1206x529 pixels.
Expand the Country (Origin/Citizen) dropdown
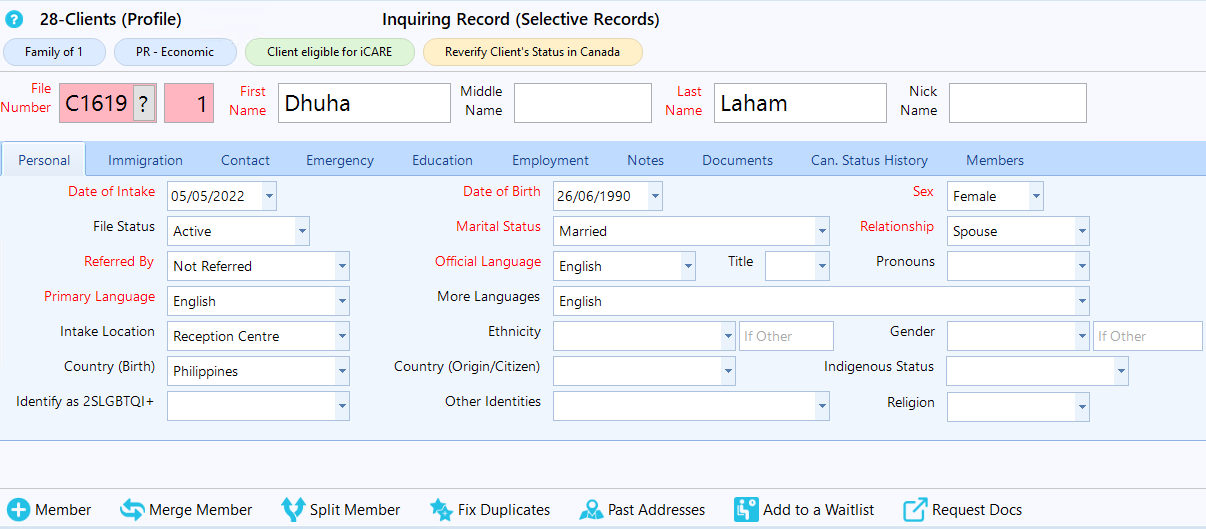point(728,371)
